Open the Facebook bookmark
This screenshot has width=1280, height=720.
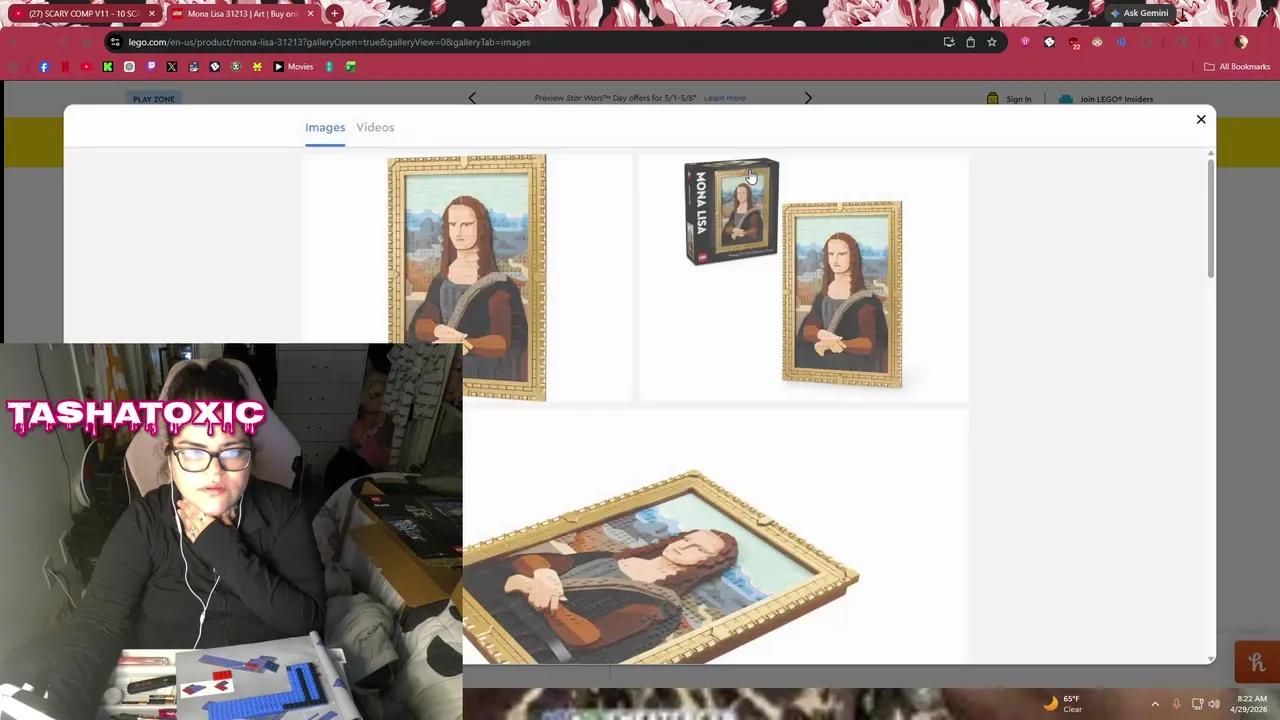click(44, 67)
